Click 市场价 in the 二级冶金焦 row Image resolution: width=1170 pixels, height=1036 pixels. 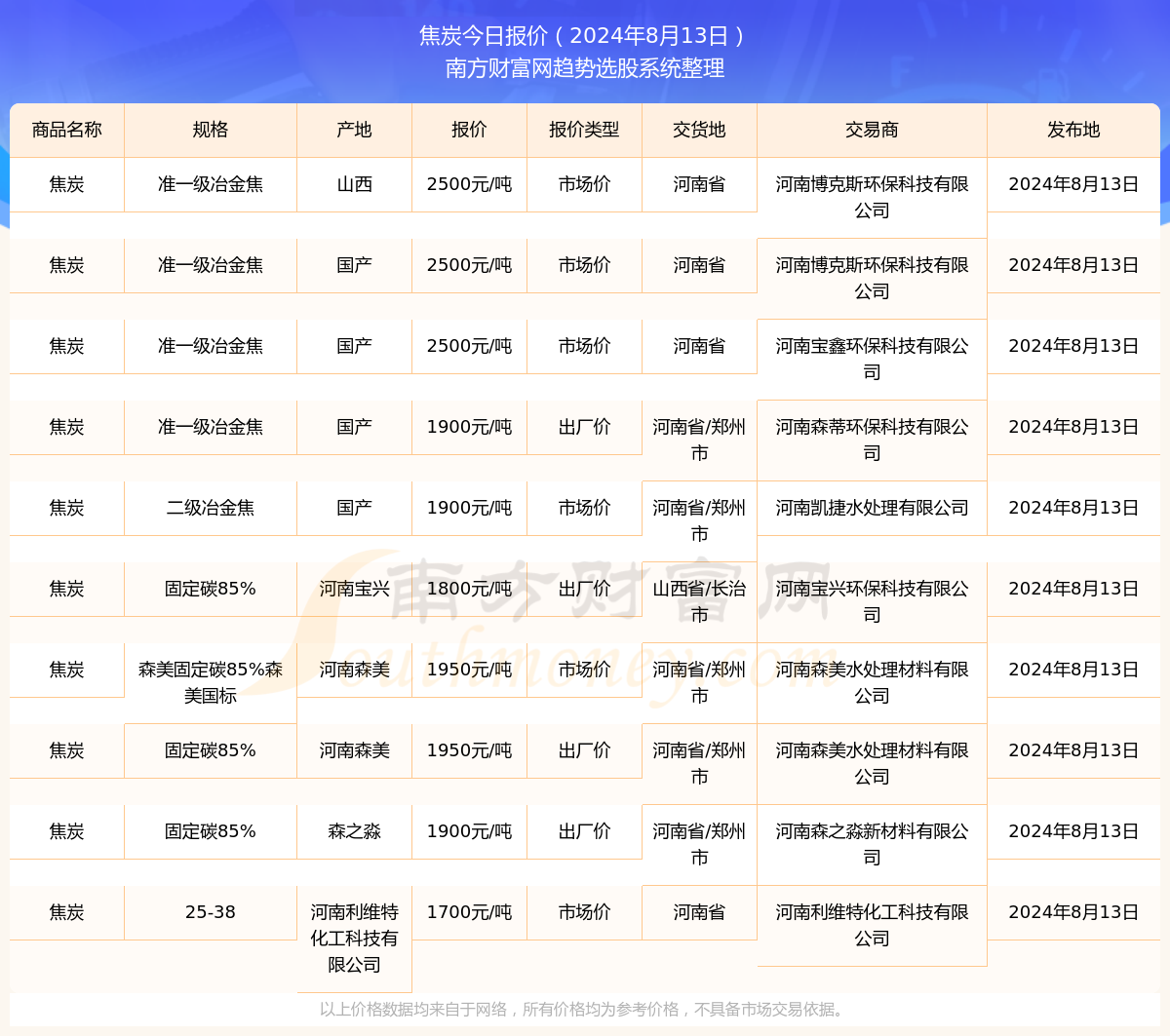584,508
